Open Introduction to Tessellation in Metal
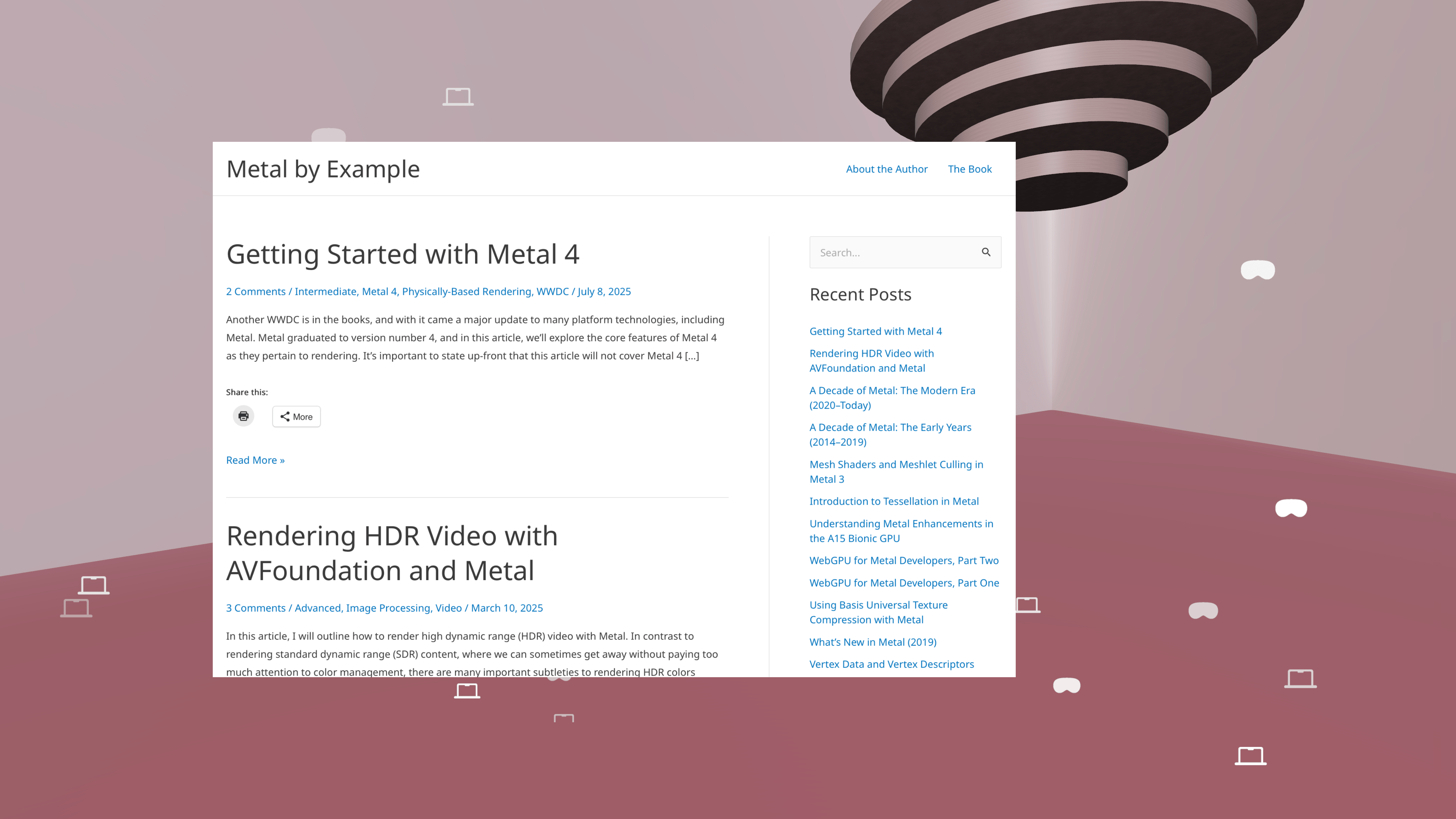The height and width of the screenshot is (819, 1456). [x=894, y=501]
